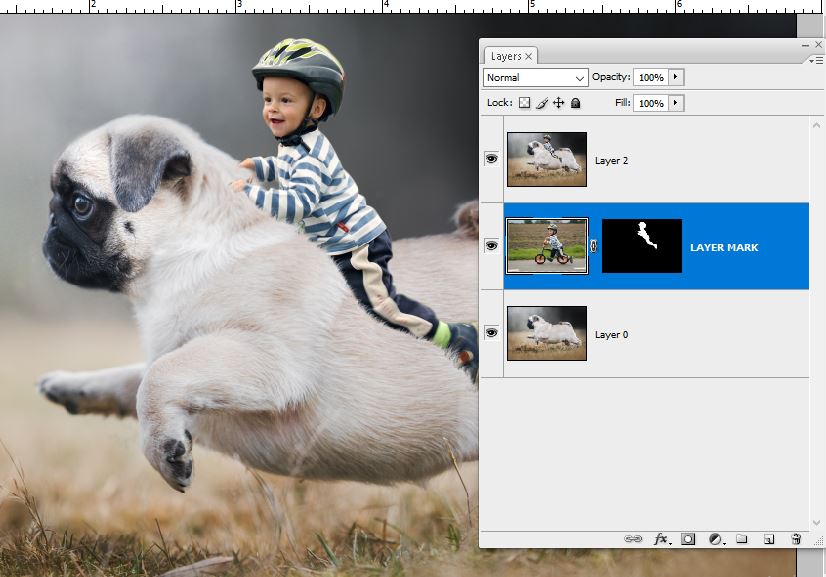Toggle lock transparent pixels icon
This screenshot has width=826, height=577.
click(524, 103)
